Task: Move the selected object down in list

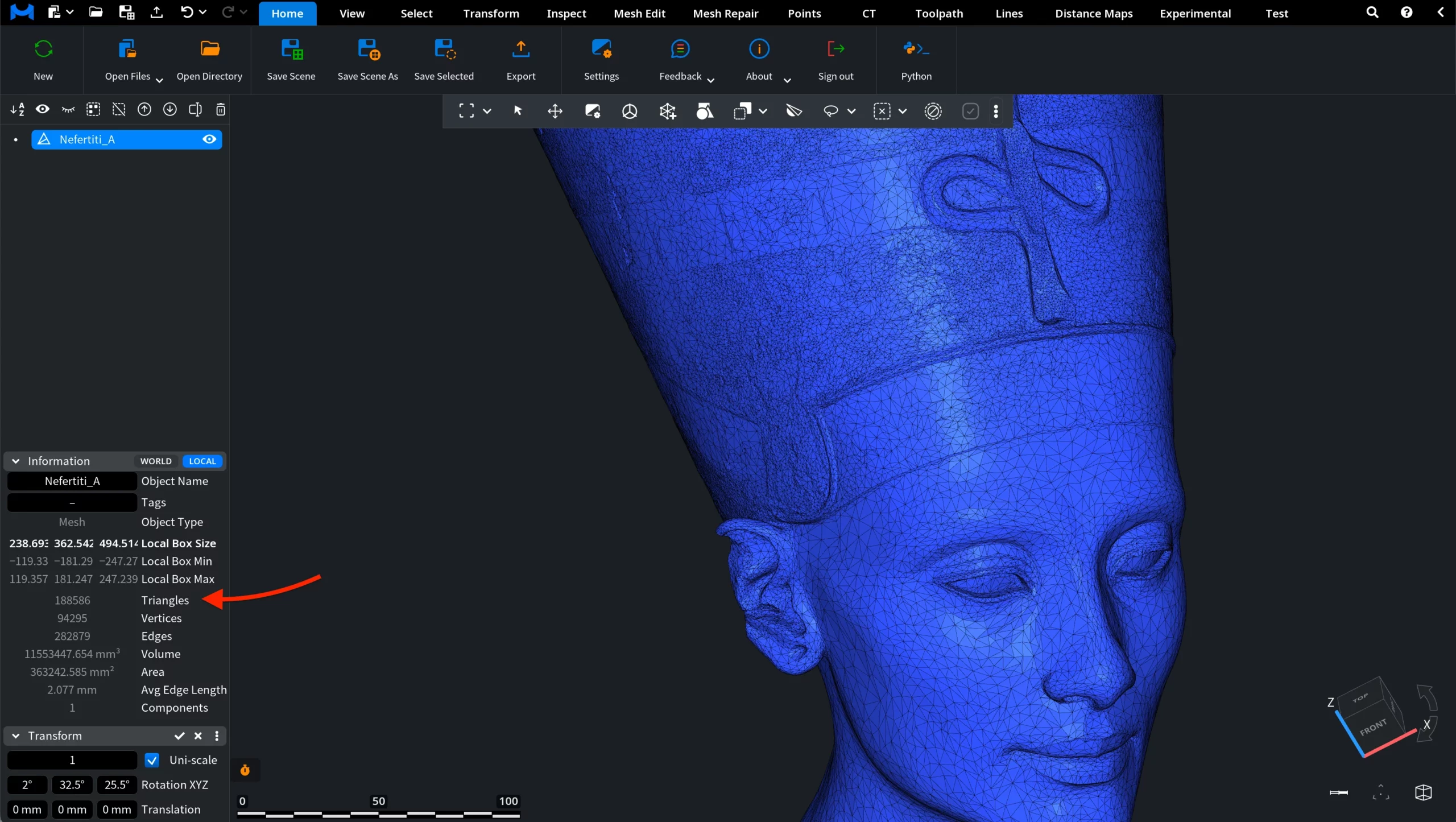Action: (170, 109)
